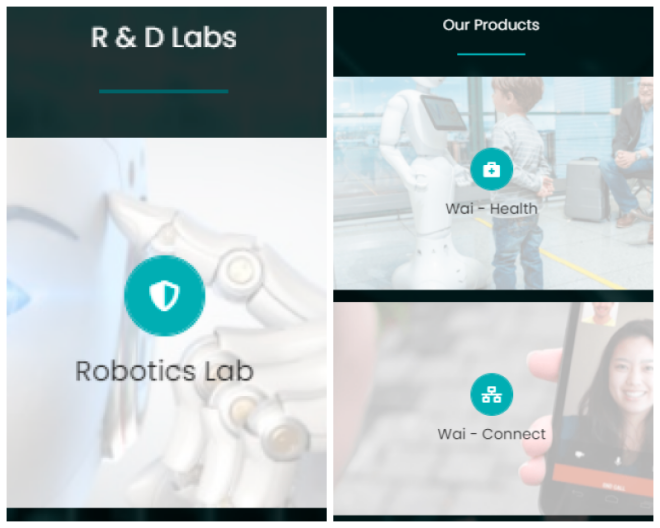This screenshot has width=660, height=528.
Task: Click the tablet screen on the Pepper robot
Action: pos(443,112)
